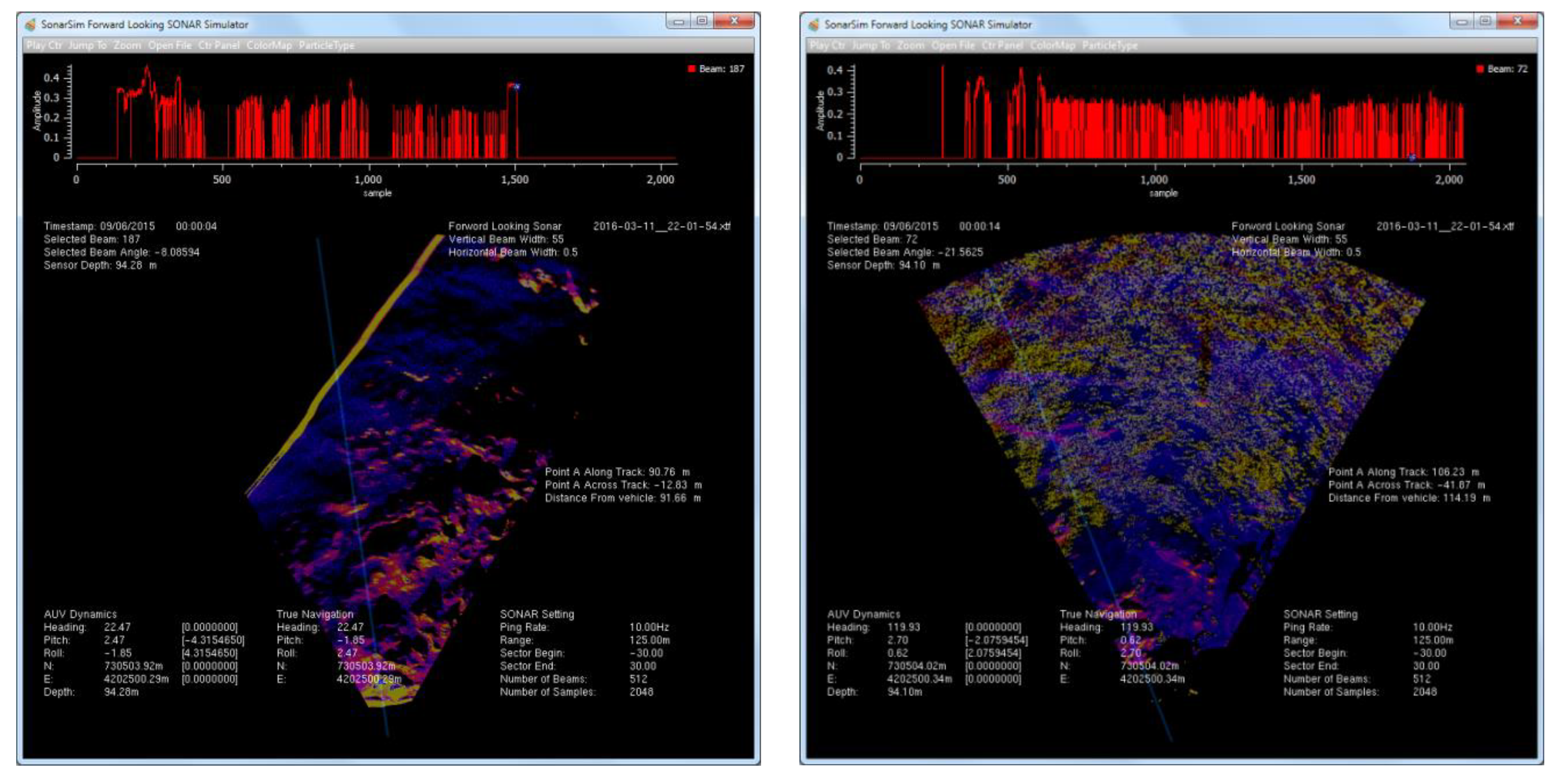Open ColorMap menu in left window
Viewport: 1560px width, 784px height.
269,46
